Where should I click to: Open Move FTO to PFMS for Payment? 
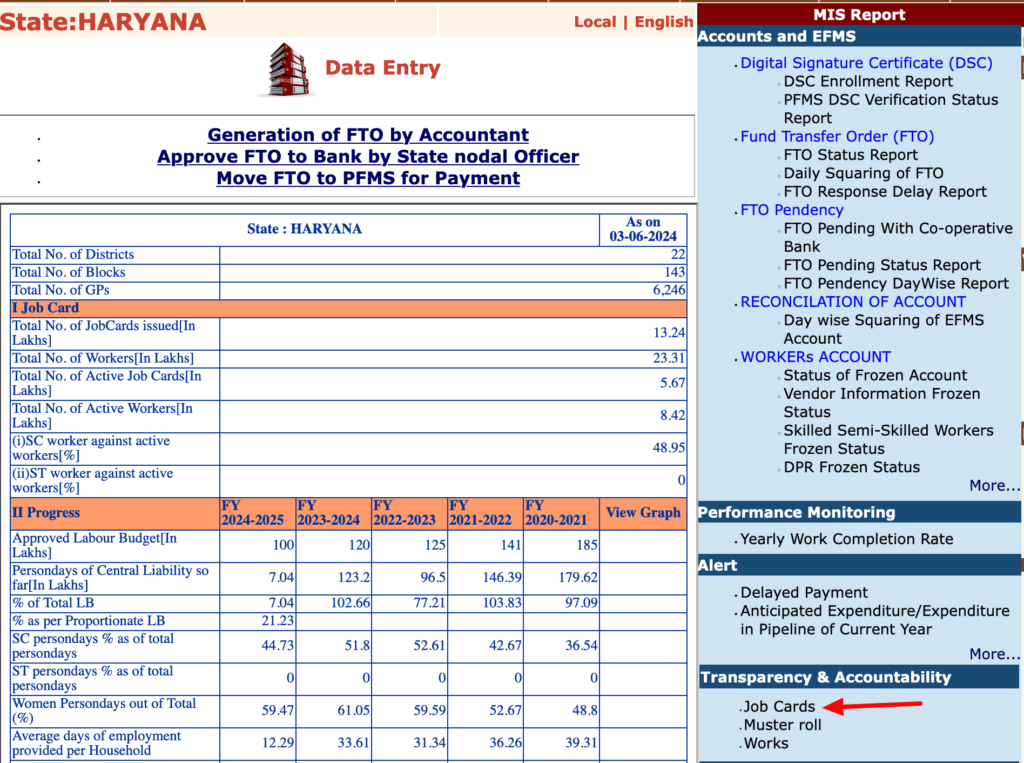coord(368,177)
